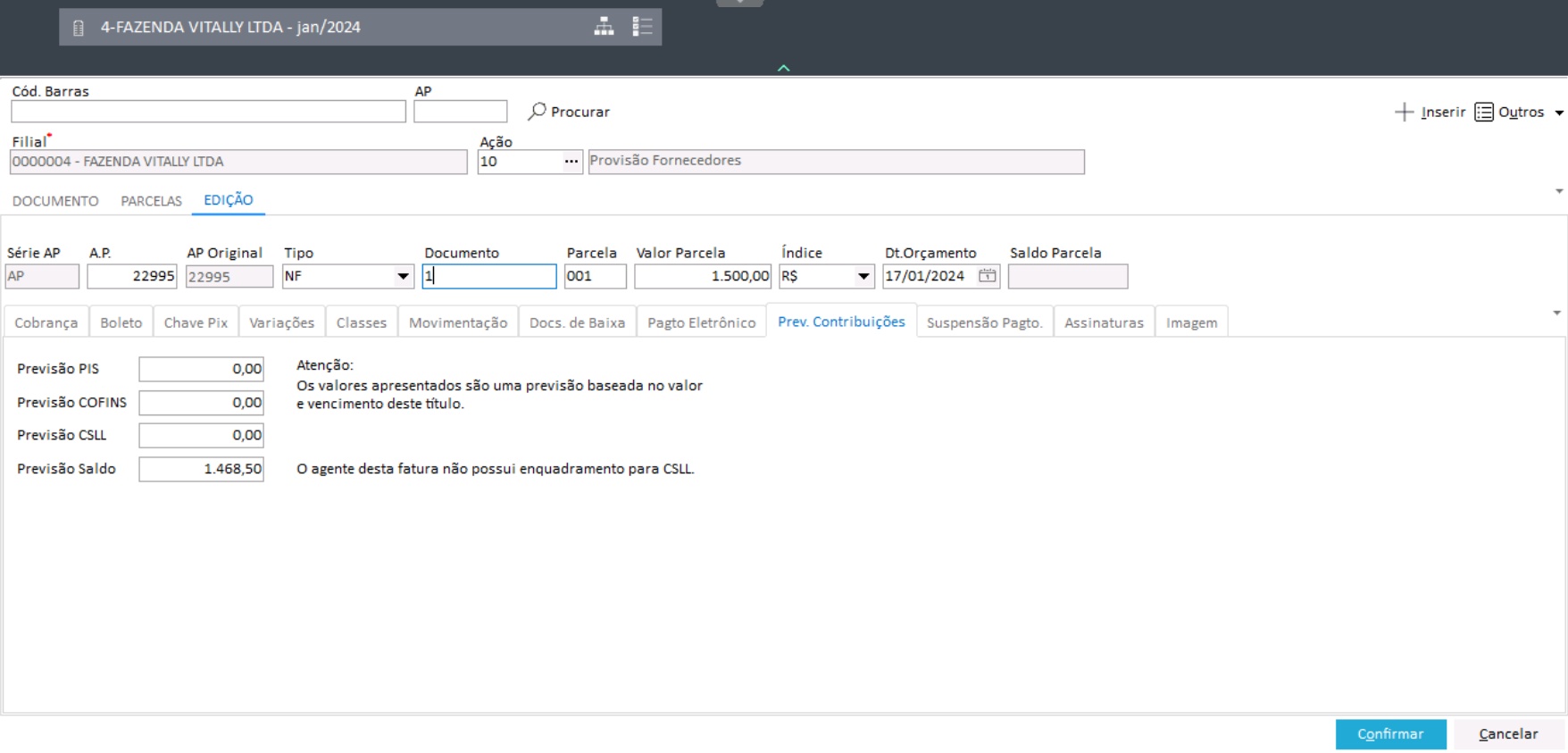Focus the Documento input field
Screen dimensions: 1568x753
(x=489, y=276)
